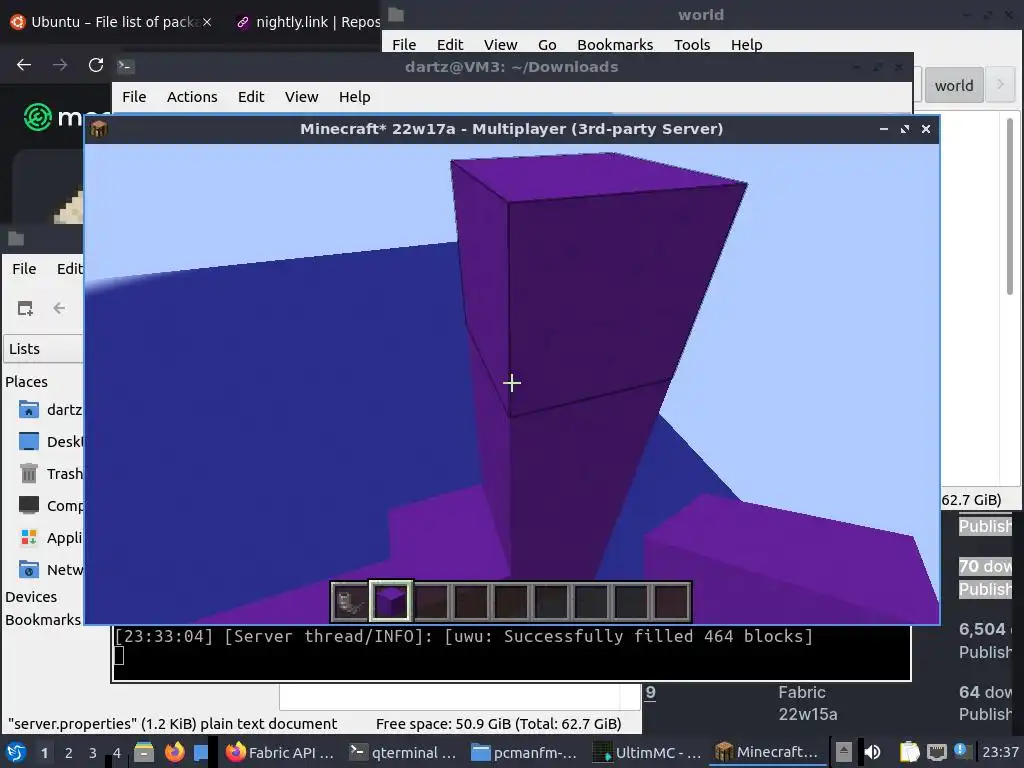The width and height of the screenshot is (1024, 768).
Task: Click the world file manager scrollbar
Action: 1010,206
